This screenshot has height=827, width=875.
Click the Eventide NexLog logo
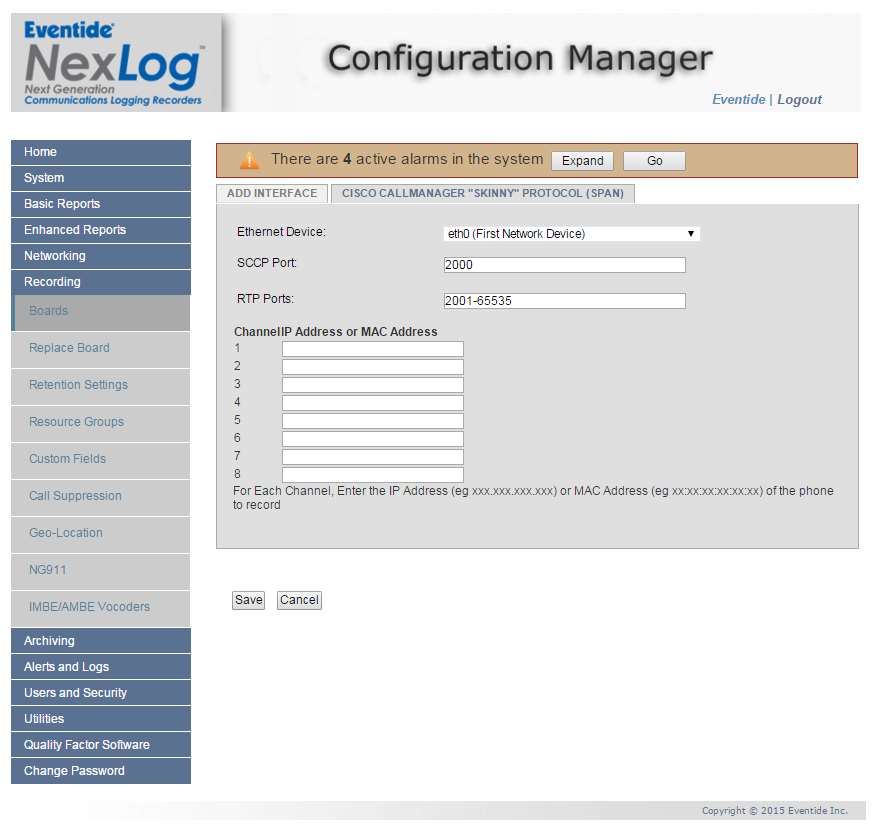tap(115, 62)
